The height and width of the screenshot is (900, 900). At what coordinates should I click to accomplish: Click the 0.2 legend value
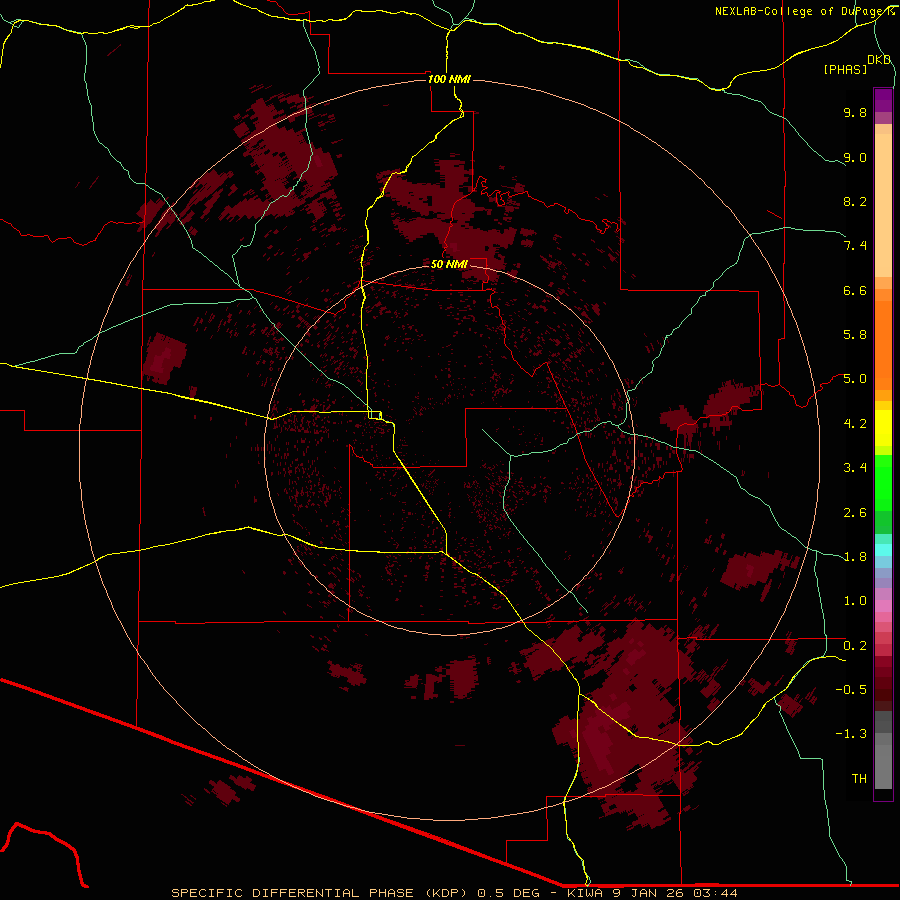click(855, 646)
